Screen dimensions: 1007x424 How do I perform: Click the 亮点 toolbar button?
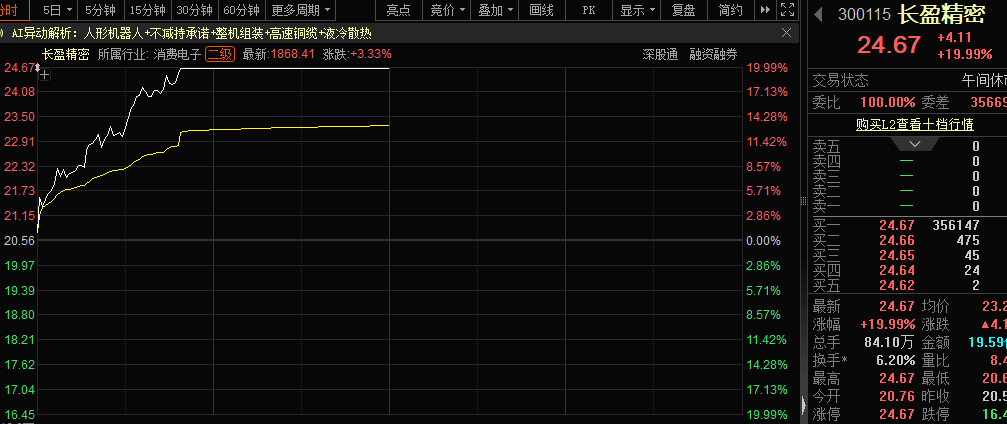pyautogui.click(x=398, y=10)
